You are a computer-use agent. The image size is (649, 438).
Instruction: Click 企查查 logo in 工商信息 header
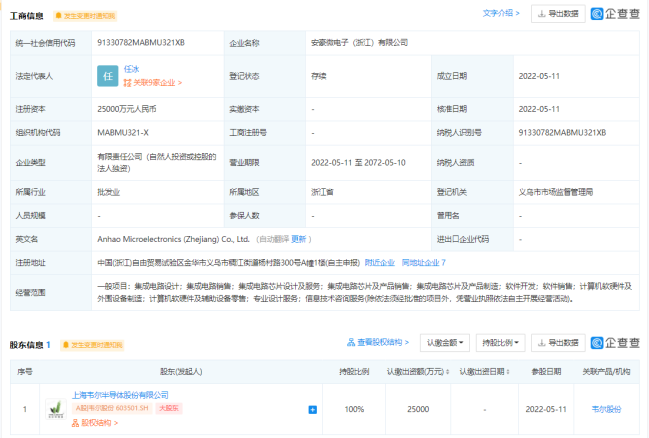tap(615, 14)
